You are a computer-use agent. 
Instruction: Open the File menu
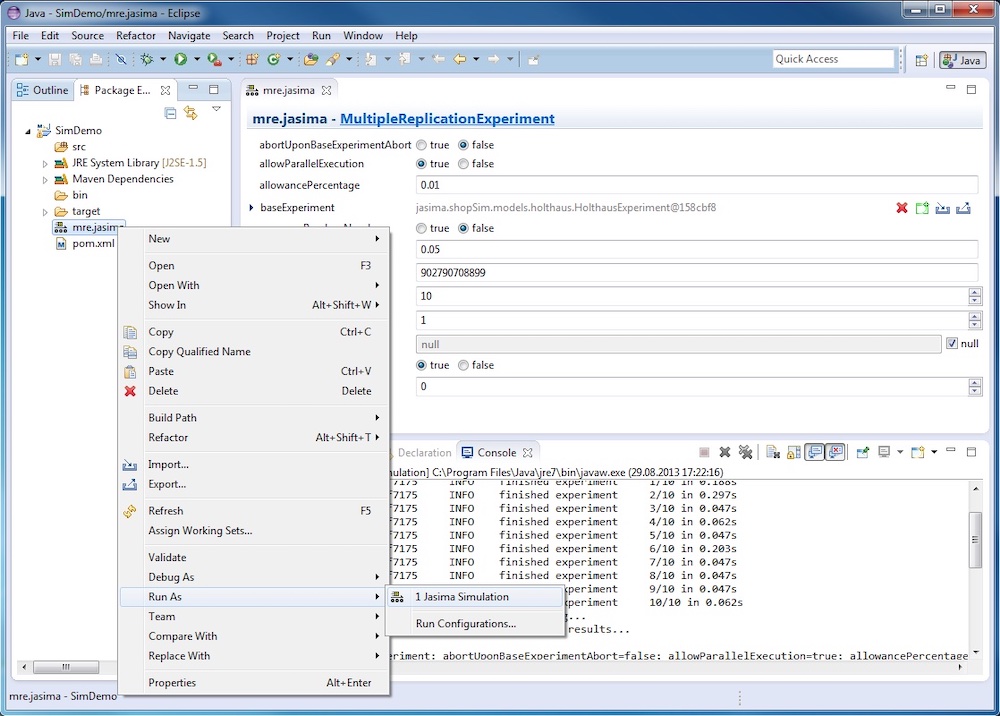point(20,36)
